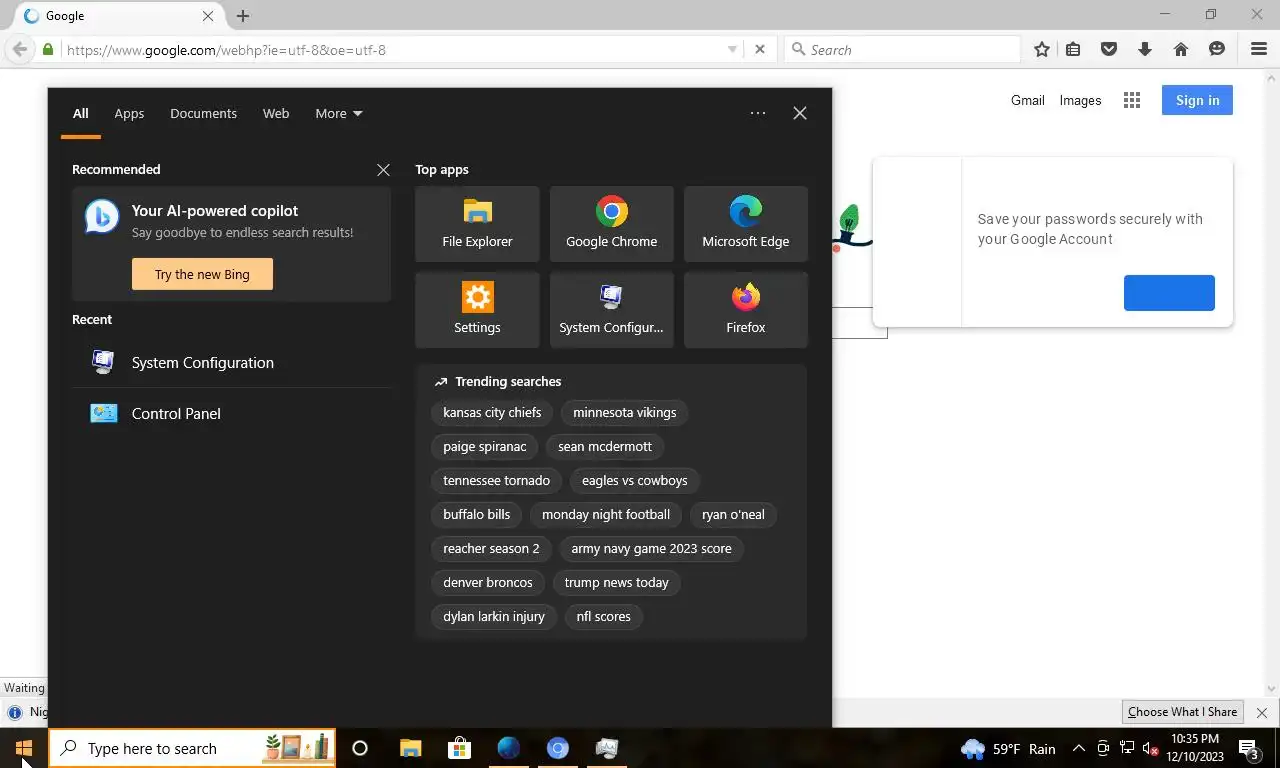Search trending army navy game 2023 score
Viewport: 1280px width, 768px height.
pyautogui.click(x=651, y=548)
